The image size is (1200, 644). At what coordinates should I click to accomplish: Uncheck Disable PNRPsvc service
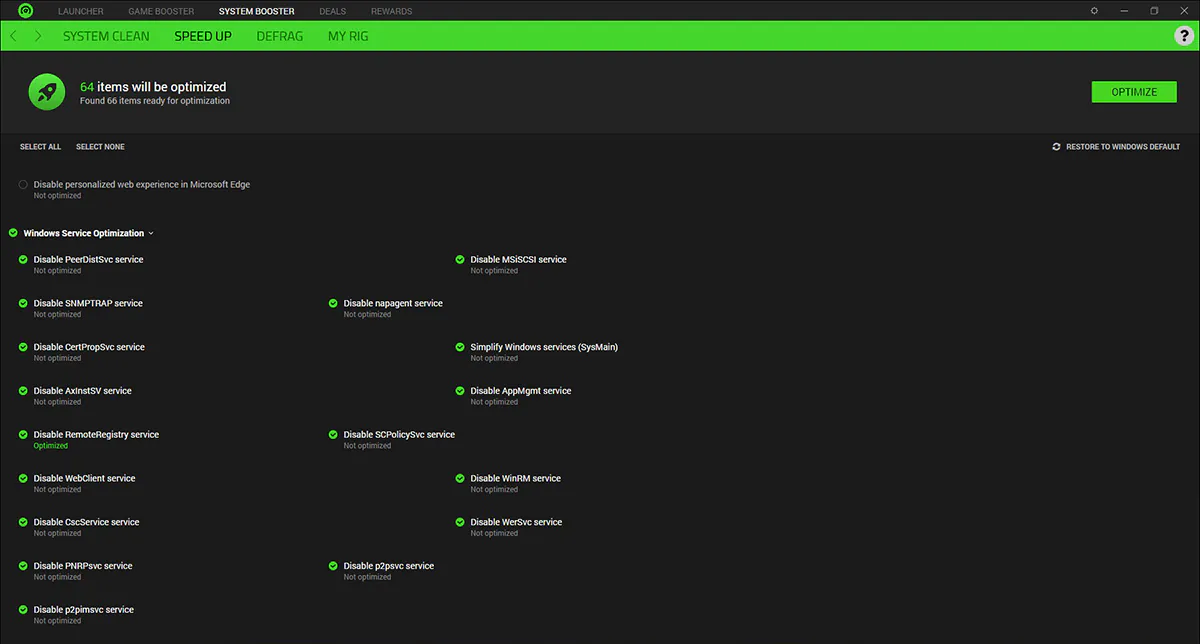[23, 566]
